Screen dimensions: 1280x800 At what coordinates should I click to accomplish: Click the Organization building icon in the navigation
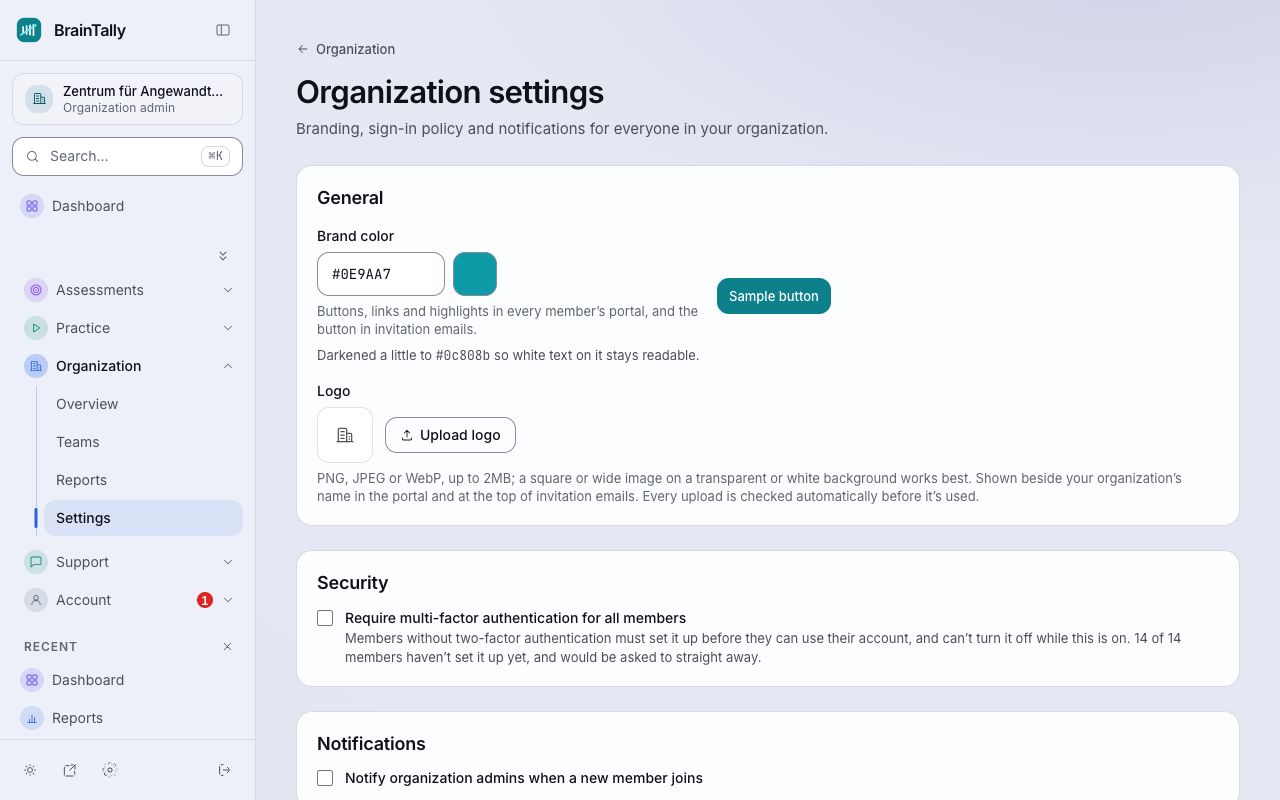coord(36,366)
